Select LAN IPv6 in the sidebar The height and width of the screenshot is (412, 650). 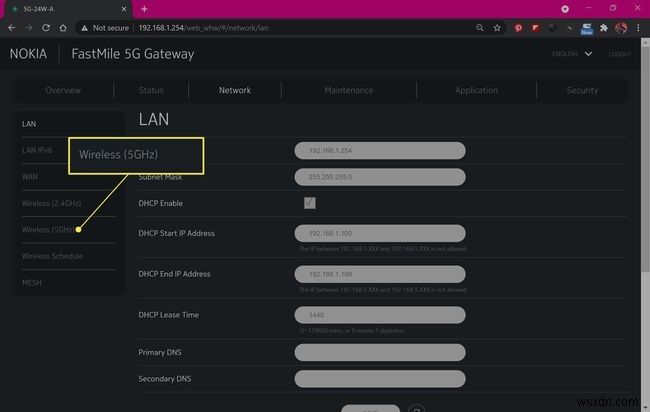click(x=37, y=150)
